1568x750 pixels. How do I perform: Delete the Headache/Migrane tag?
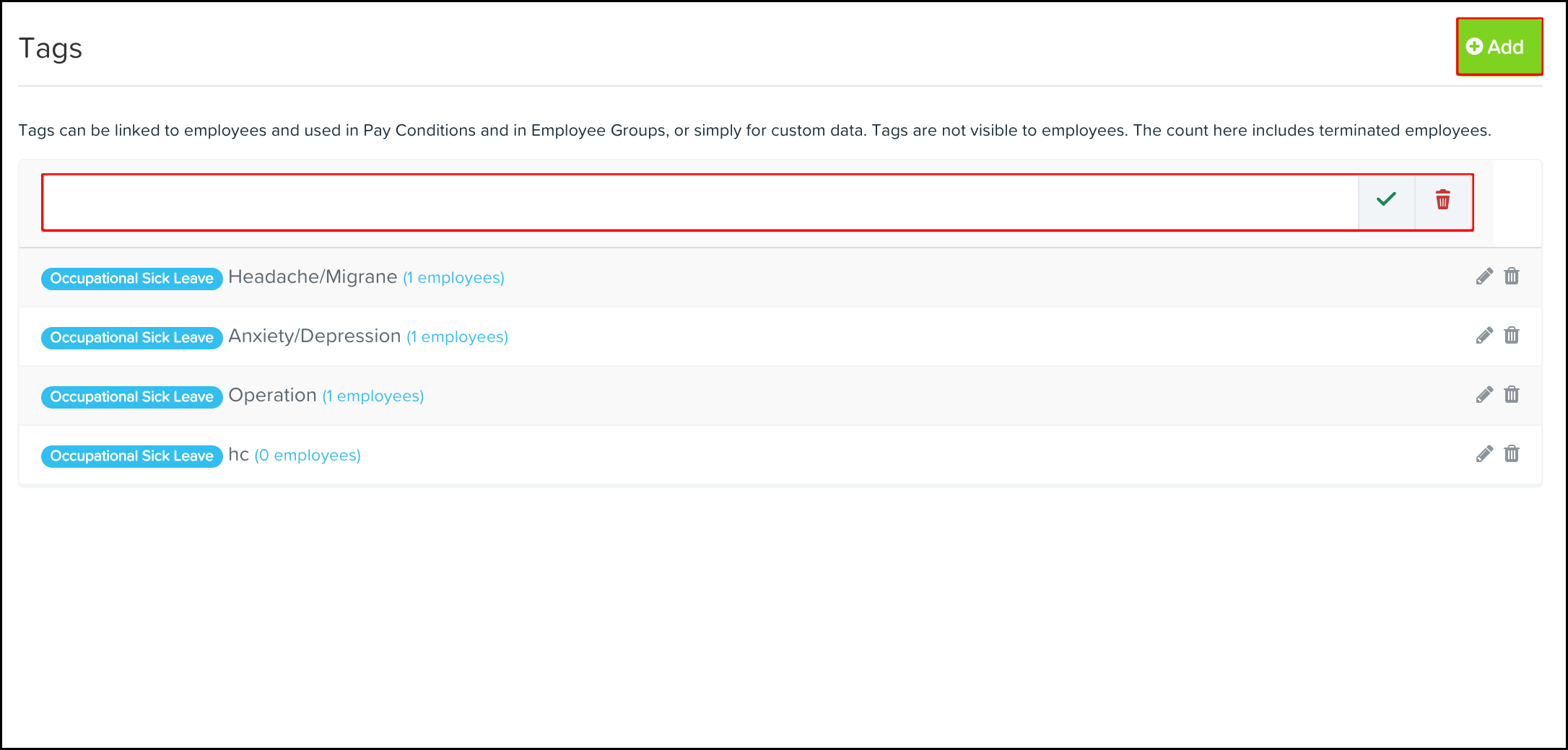coord(1512,276)
